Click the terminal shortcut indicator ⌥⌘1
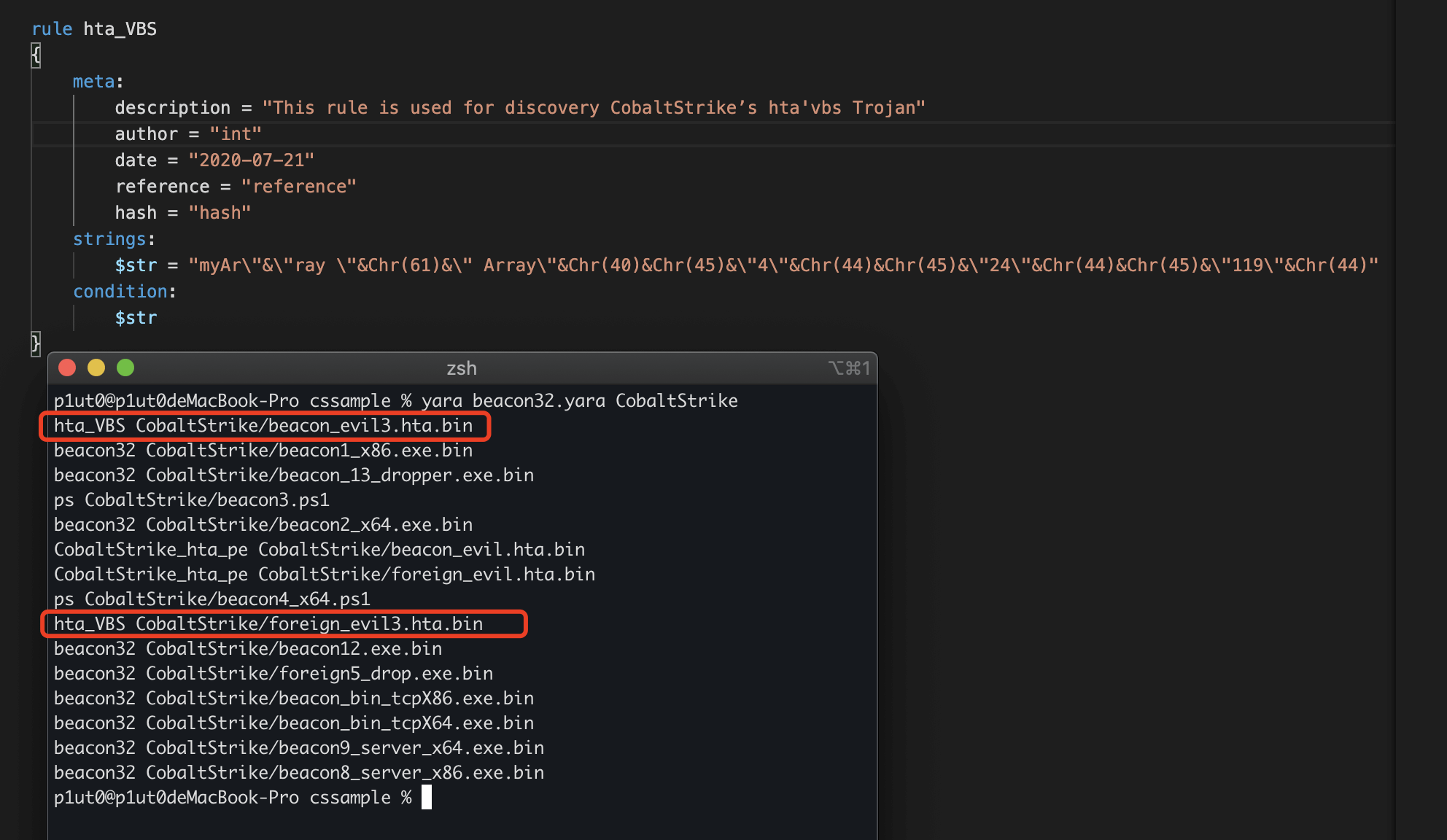This screenshot has height=840, width=1447. coord(849,368)
